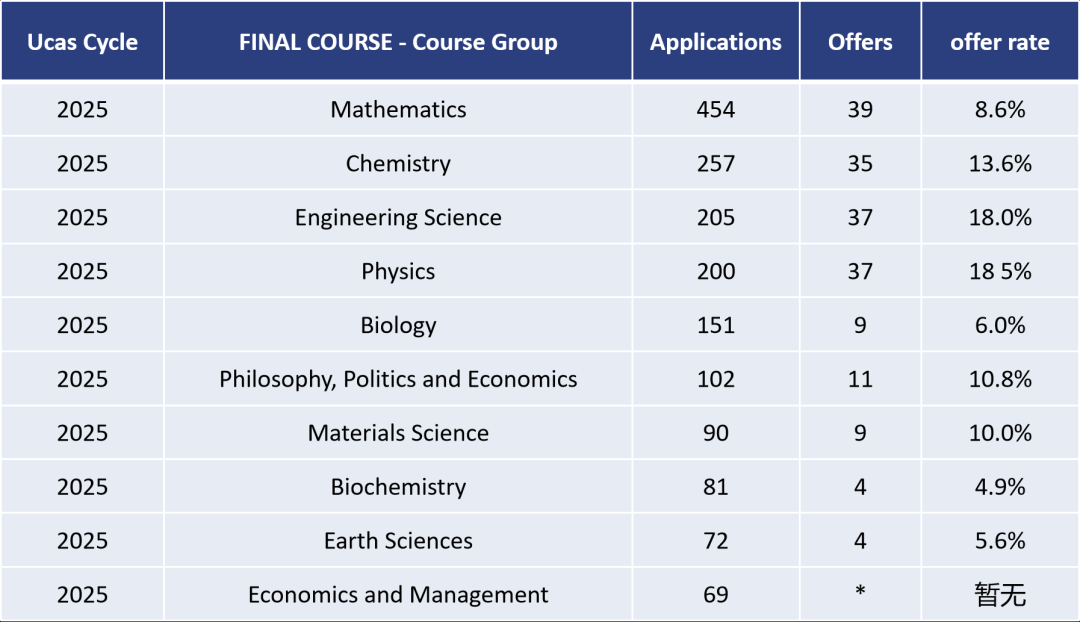Viewport: 1080px width, 622px height.
Task: Click the Applications column header
Action: pyautogui.click(x=716, y=42)
